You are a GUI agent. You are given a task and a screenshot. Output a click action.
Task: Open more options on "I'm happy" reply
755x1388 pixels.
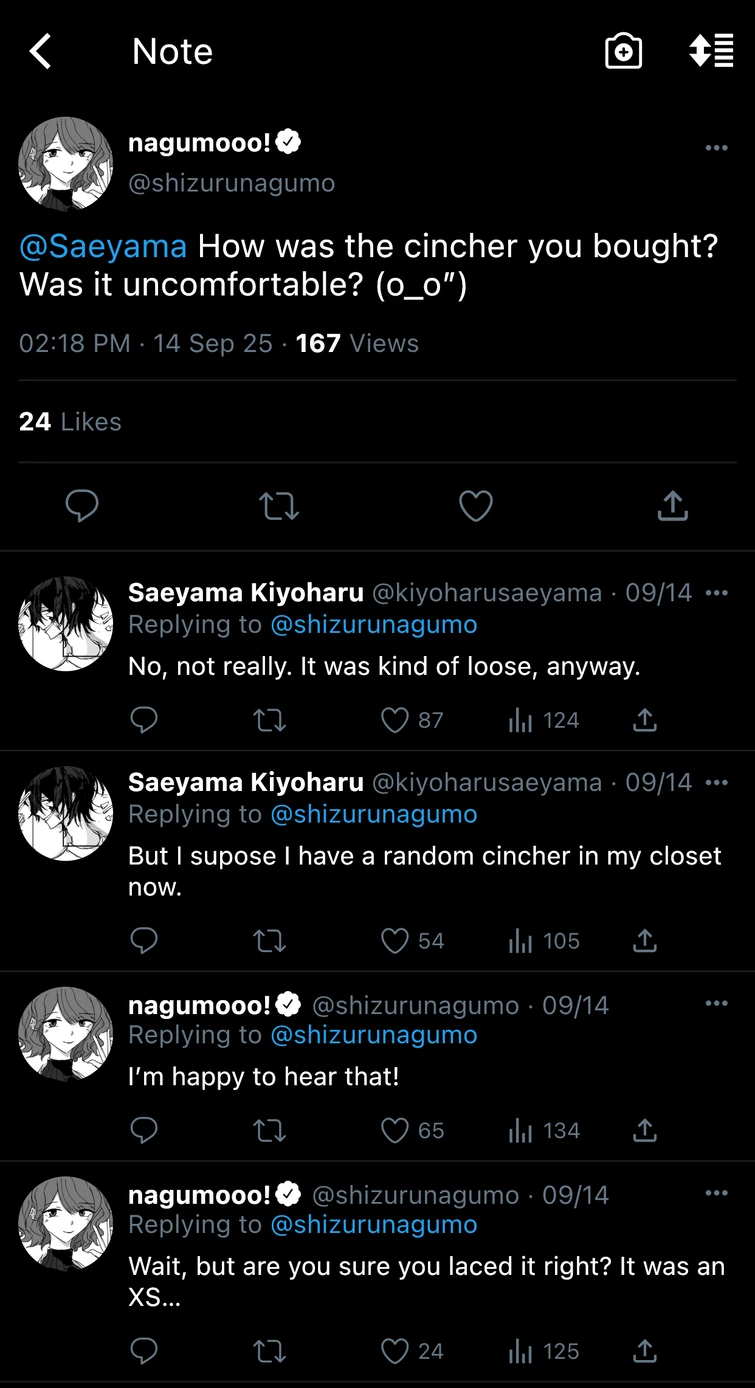[716, 1003]
